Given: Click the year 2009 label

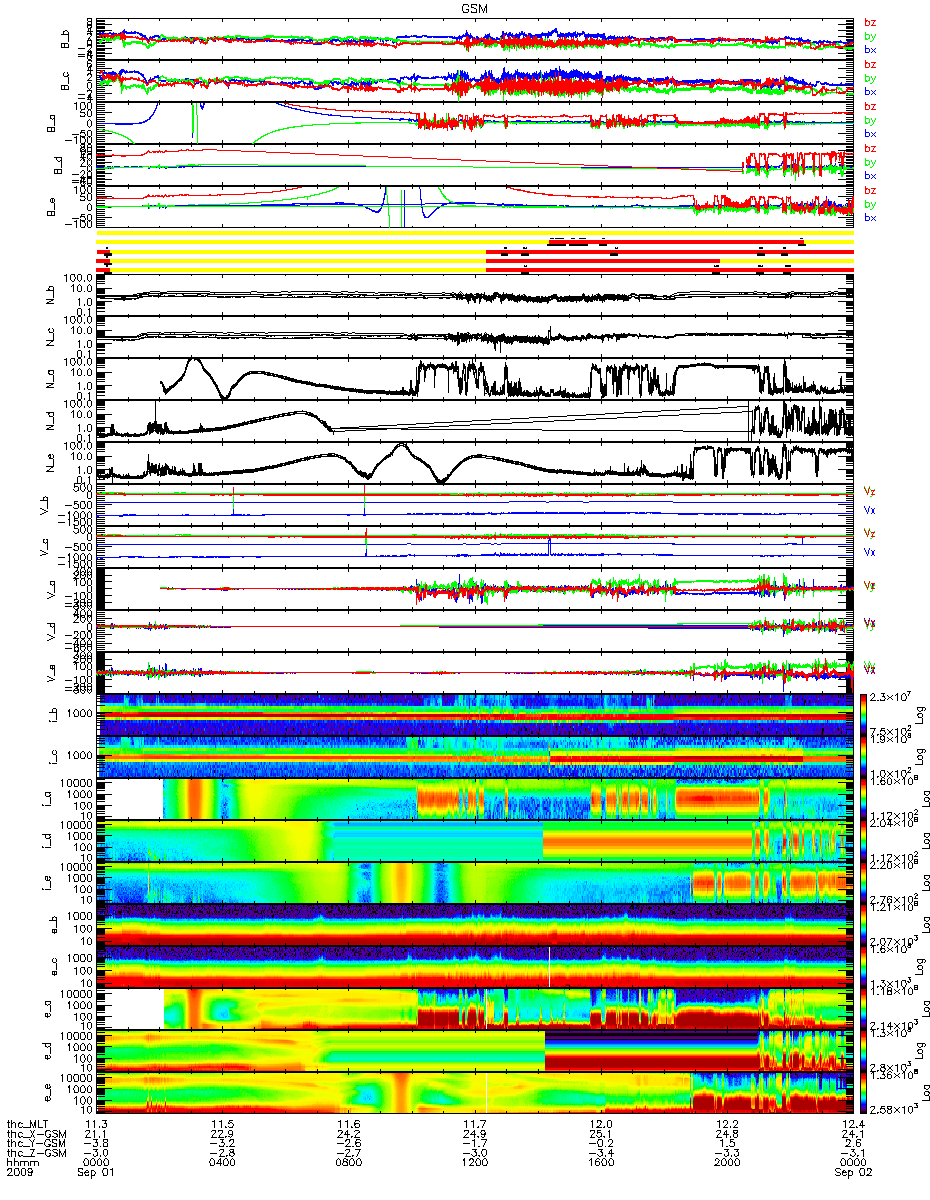Looking at the screenshot, I should (x=21, y=1174).
